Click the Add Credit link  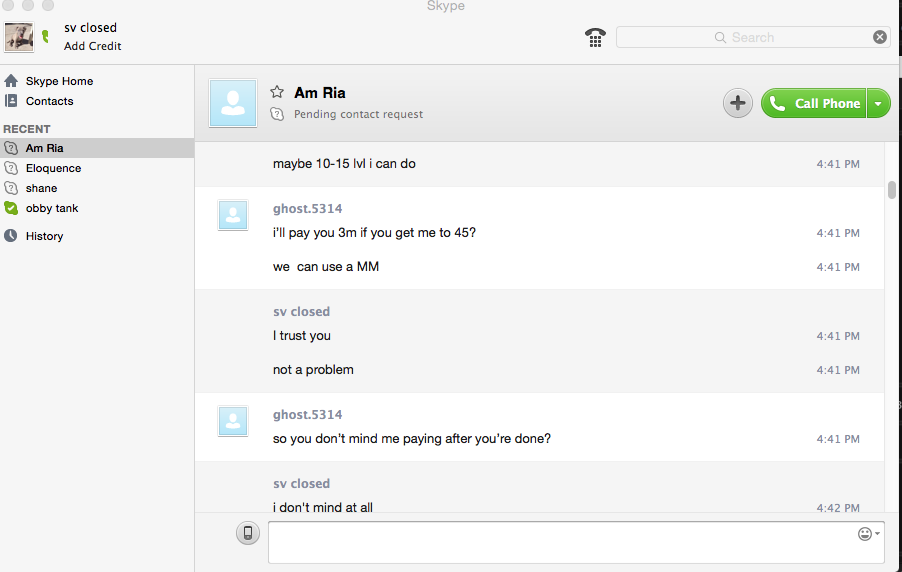pos(93,46)
